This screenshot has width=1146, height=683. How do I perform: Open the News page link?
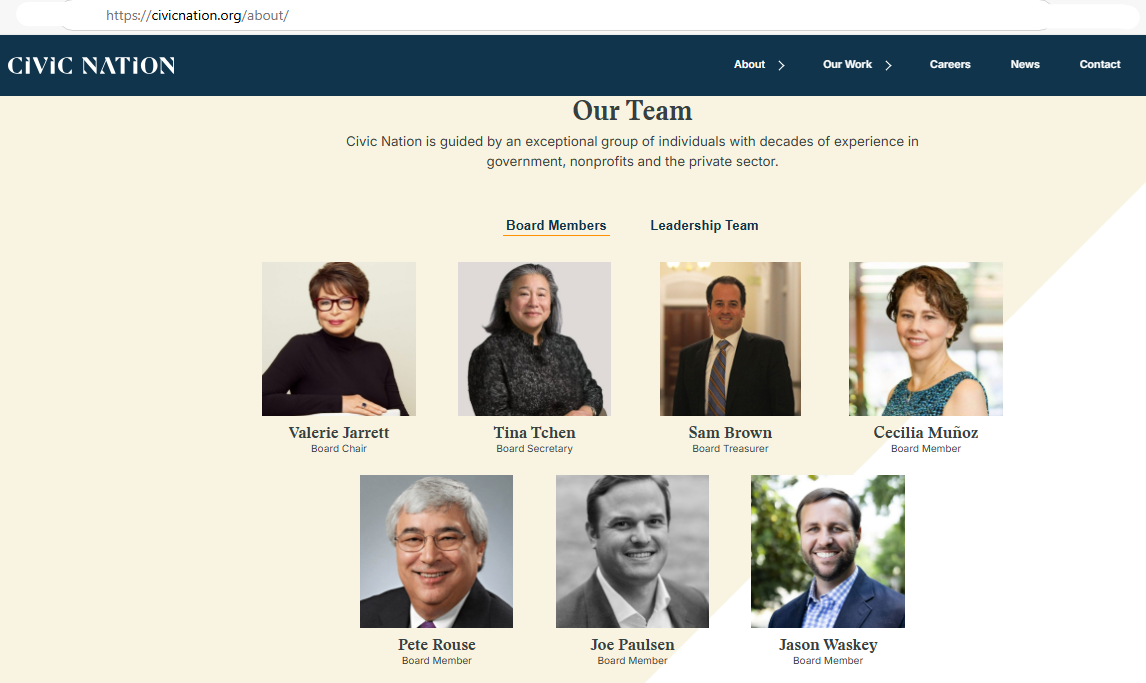pyautogui.click(x=1025, y=64)
